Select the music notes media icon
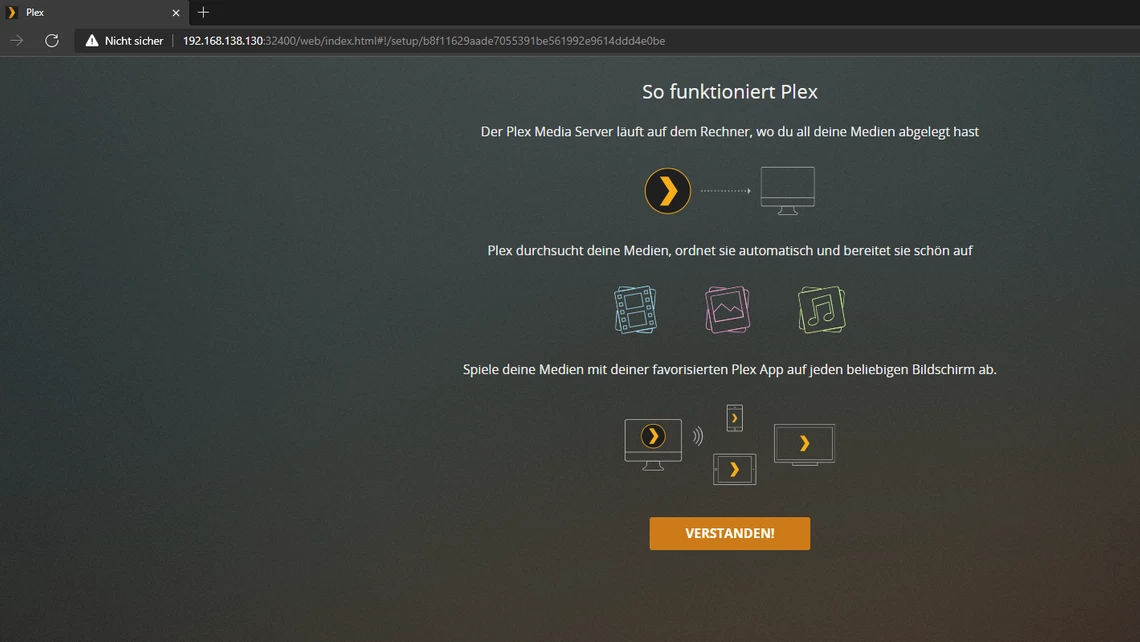Image resolution: width=1140 pixels, height=642 pixels. [x=820, y=309]
